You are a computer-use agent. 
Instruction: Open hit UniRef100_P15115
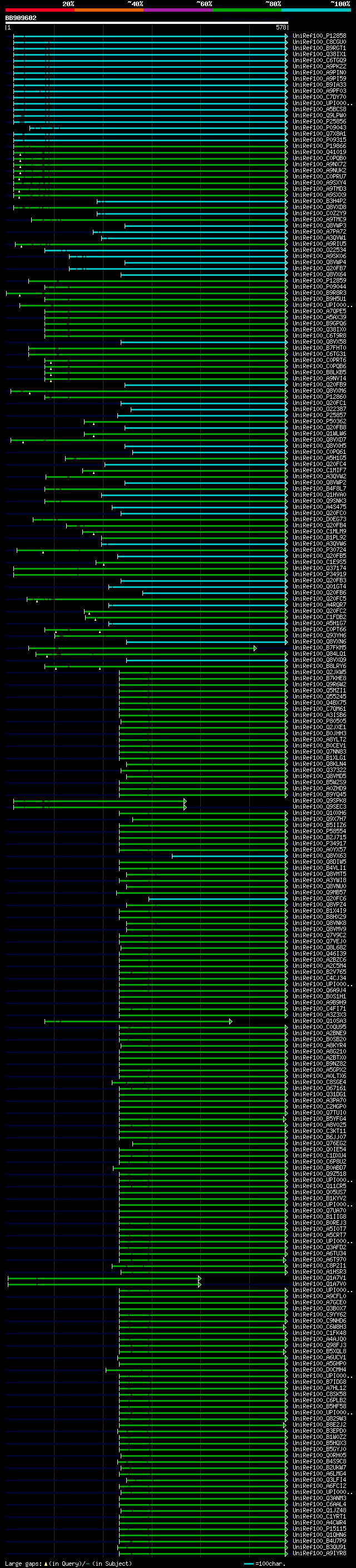click(x=319, y=1529)
